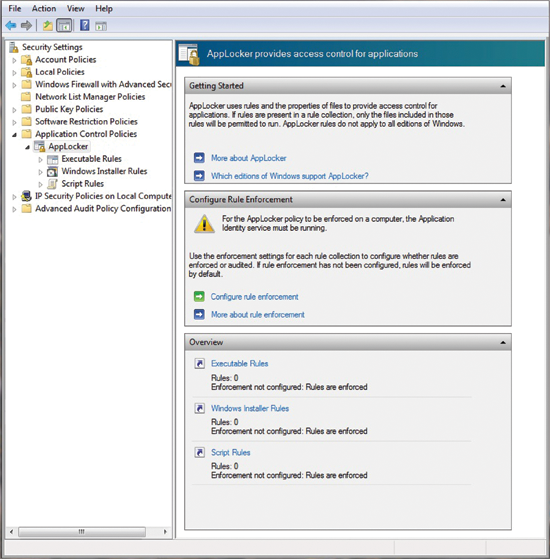
Task: Click the Executable Rules tree icon
Action: [52, 159]
